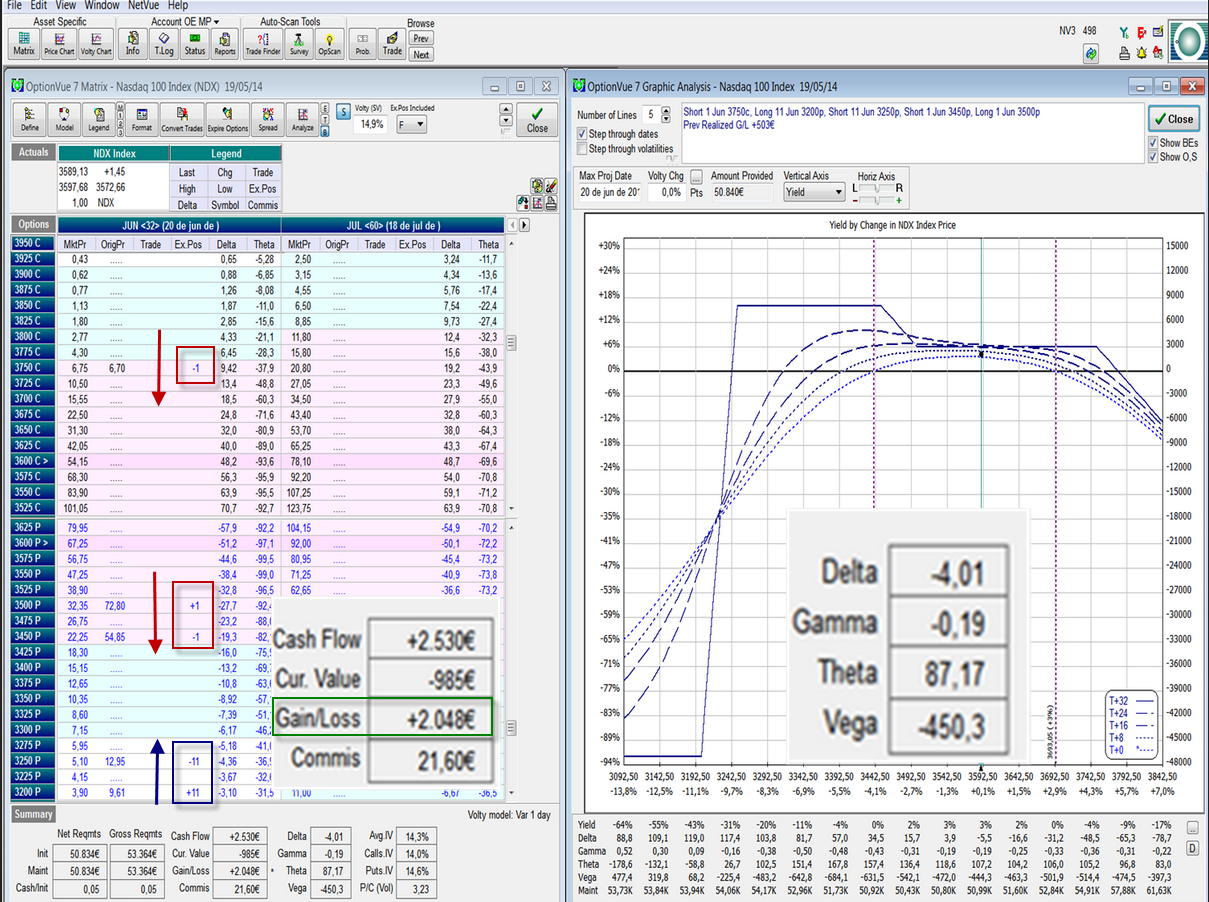This screenshot has width=1209, height=902.
Task: Adjust the Horiz Axis L-R slider
Action: 878,188
